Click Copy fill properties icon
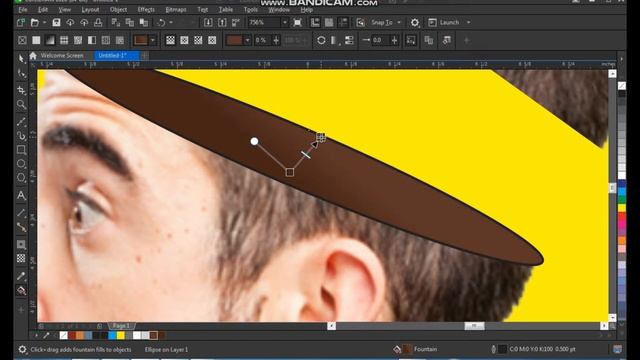Image resolution: width=640 pixels, height=360 pixels. click(428, 40)
